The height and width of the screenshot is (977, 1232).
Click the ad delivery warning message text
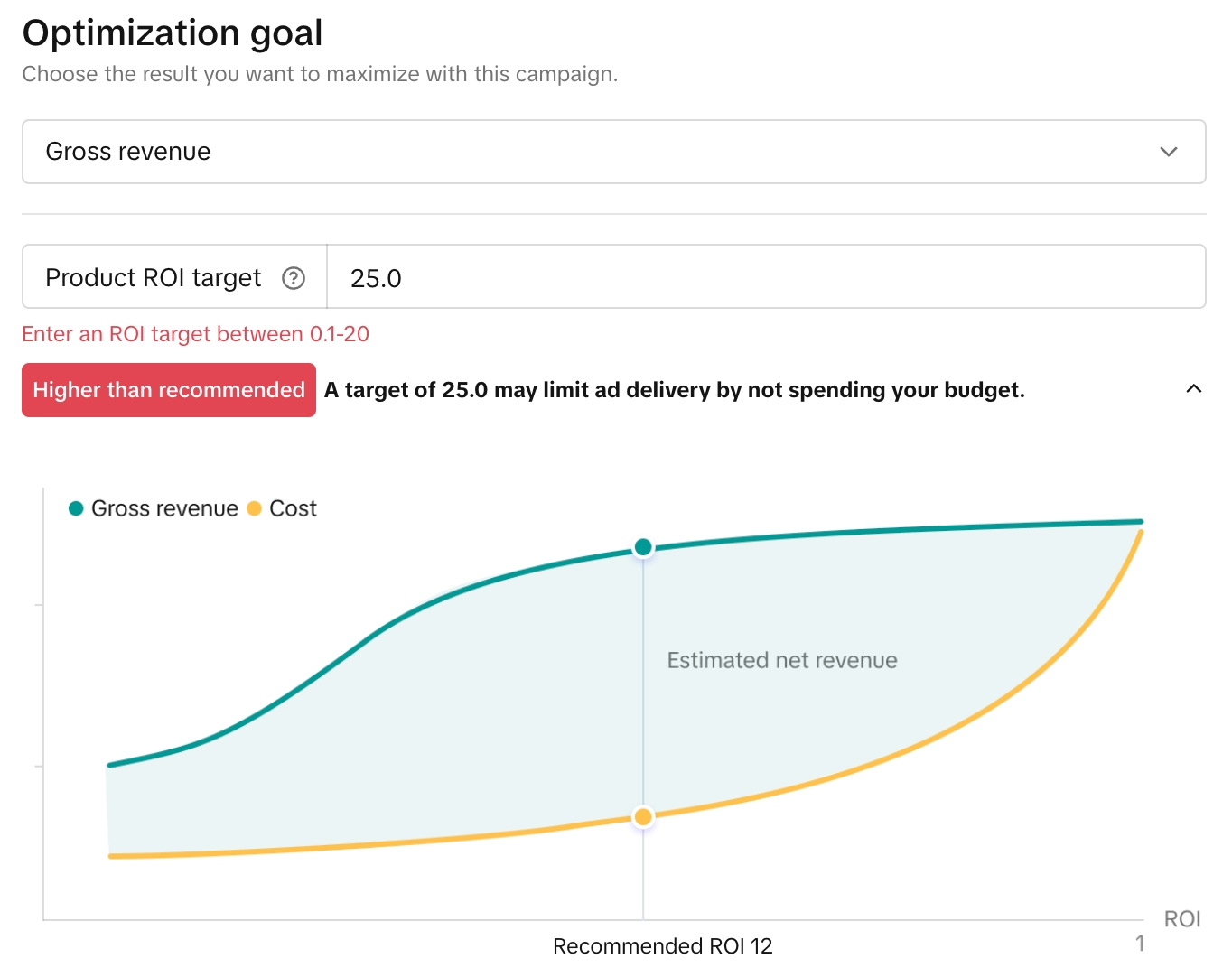coord(674,390)
